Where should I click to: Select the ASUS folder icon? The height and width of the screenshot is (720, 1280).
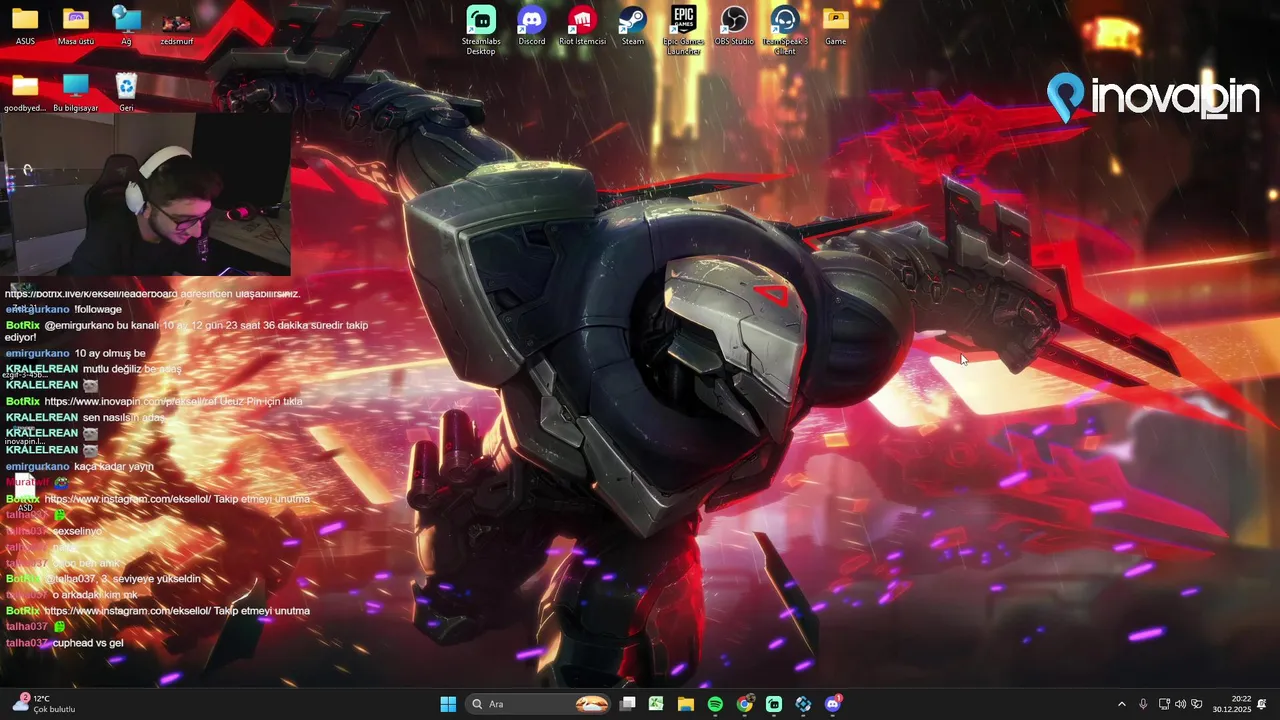pyautogui.click(x=25, y=26)
